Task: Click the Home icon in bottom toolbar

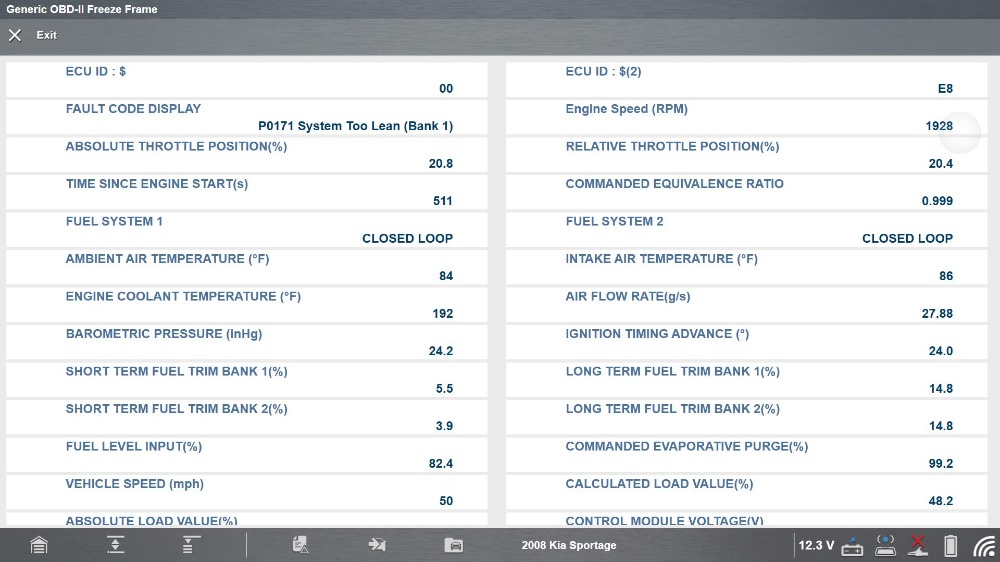Action: pos(38,545)
